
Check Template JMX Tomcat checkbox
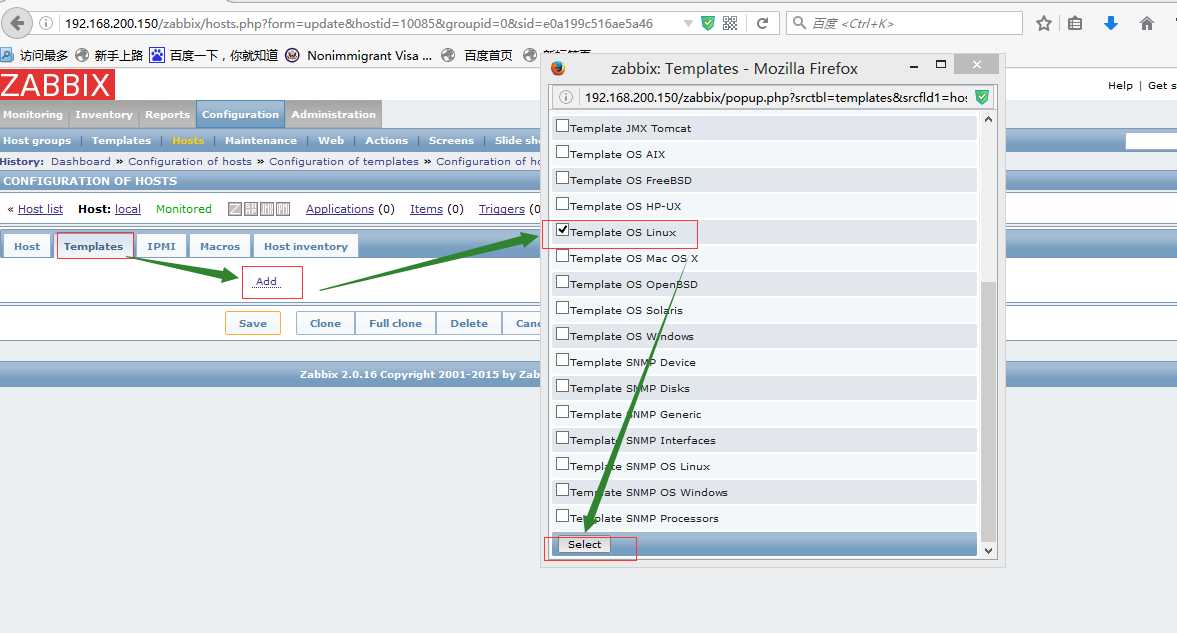(562, 126)
